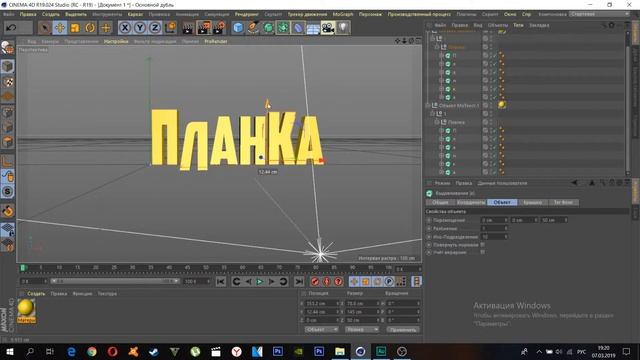Open Создать menu in Material Manager
The width and height of the screenshot is (640, 360).
coord(36,293)
